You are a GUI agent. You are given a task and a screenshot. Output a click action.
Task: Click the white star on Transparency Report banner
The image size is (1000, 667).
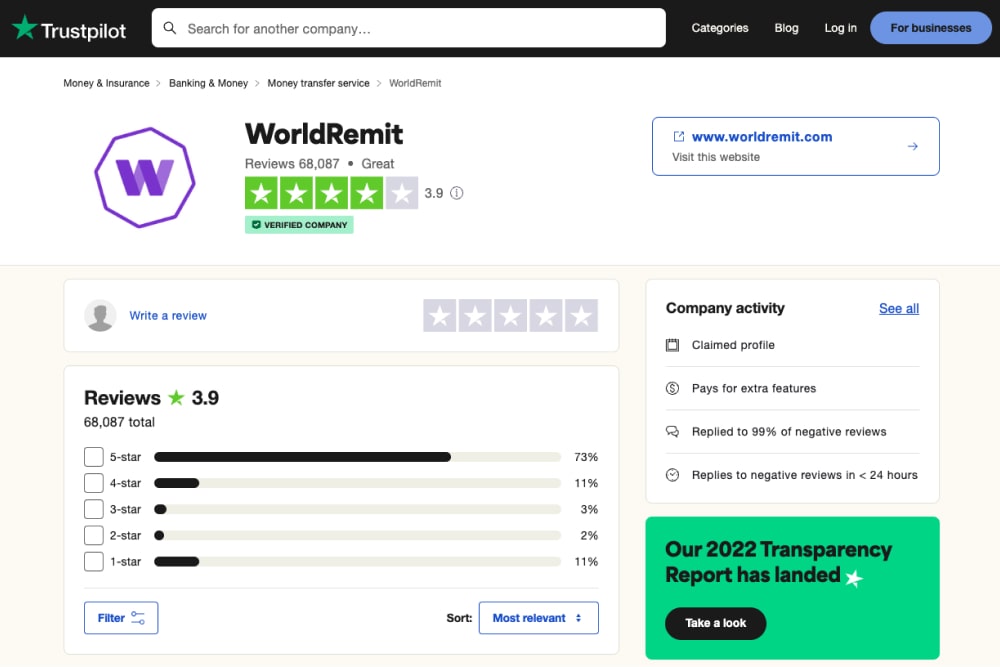point(854,578)
